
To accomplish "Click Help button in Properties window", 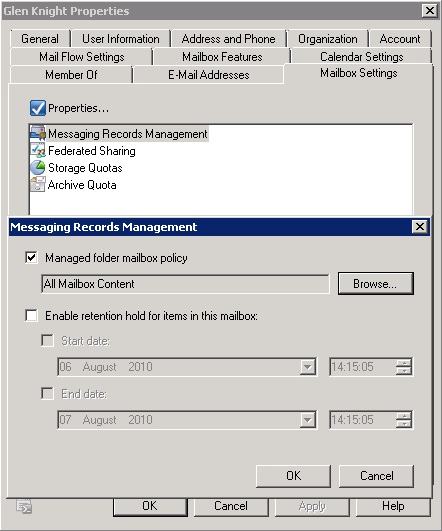I will pyautogui.click(x=393, y=506).
